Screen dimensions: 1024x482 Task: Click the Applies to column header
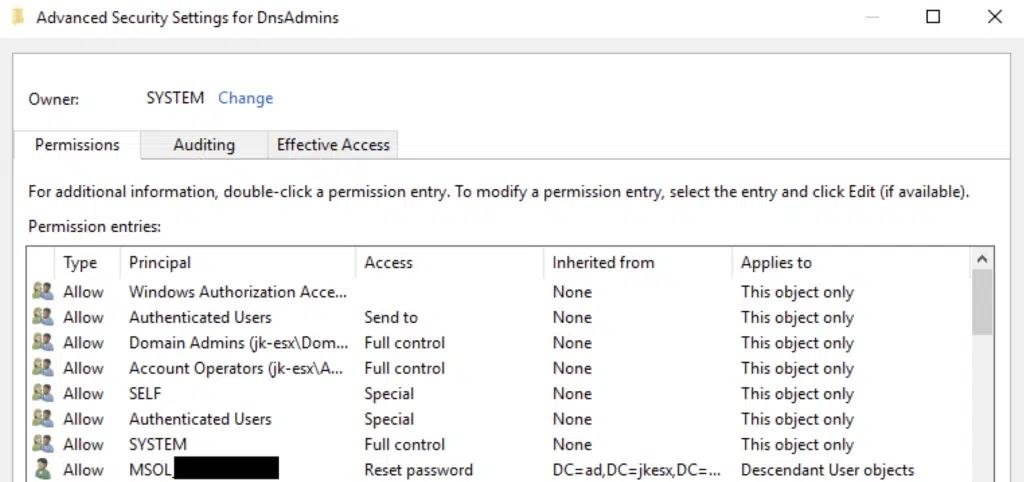click(776, 263)
